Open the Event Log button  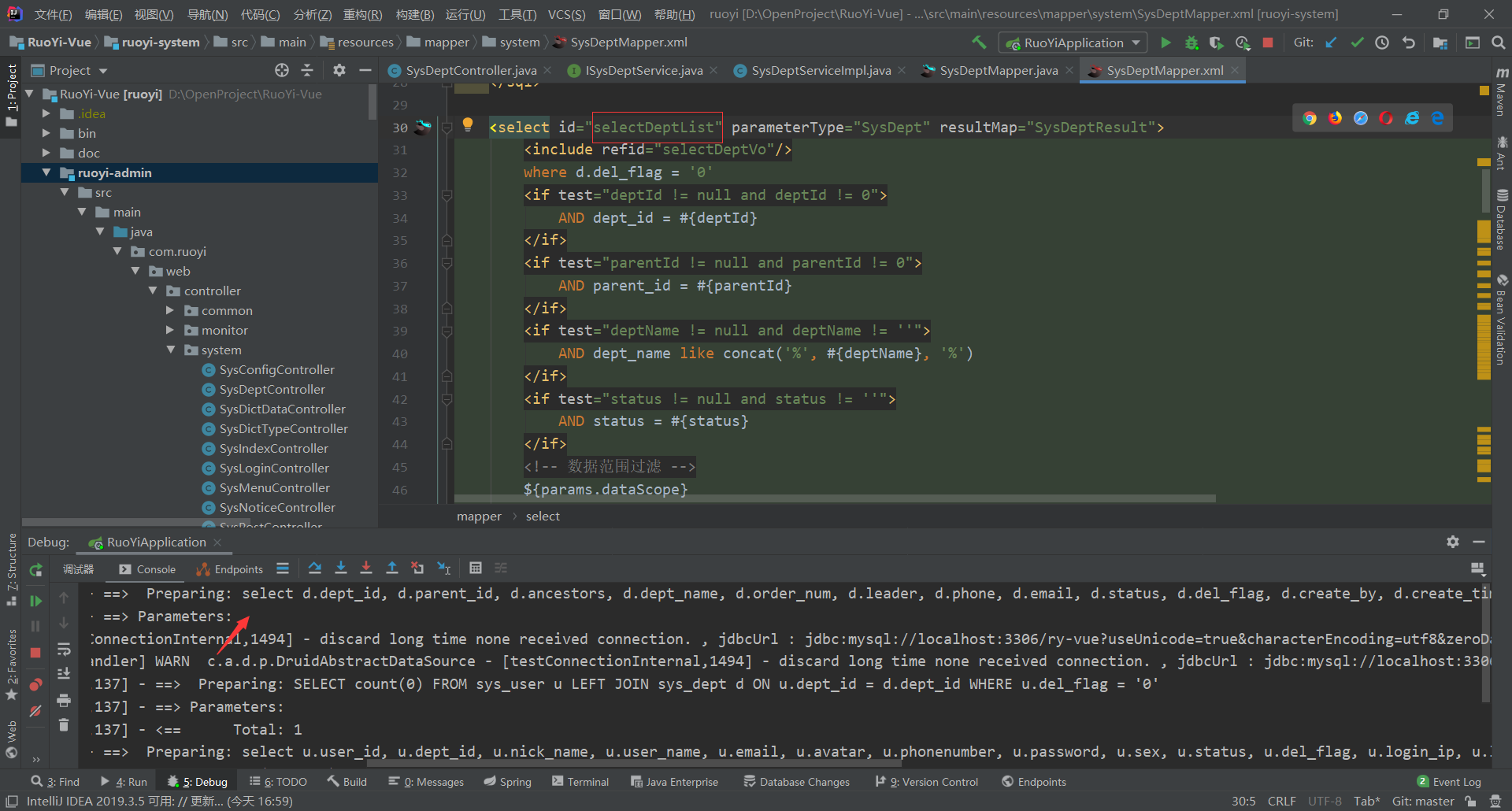[x=1449, y=782]
